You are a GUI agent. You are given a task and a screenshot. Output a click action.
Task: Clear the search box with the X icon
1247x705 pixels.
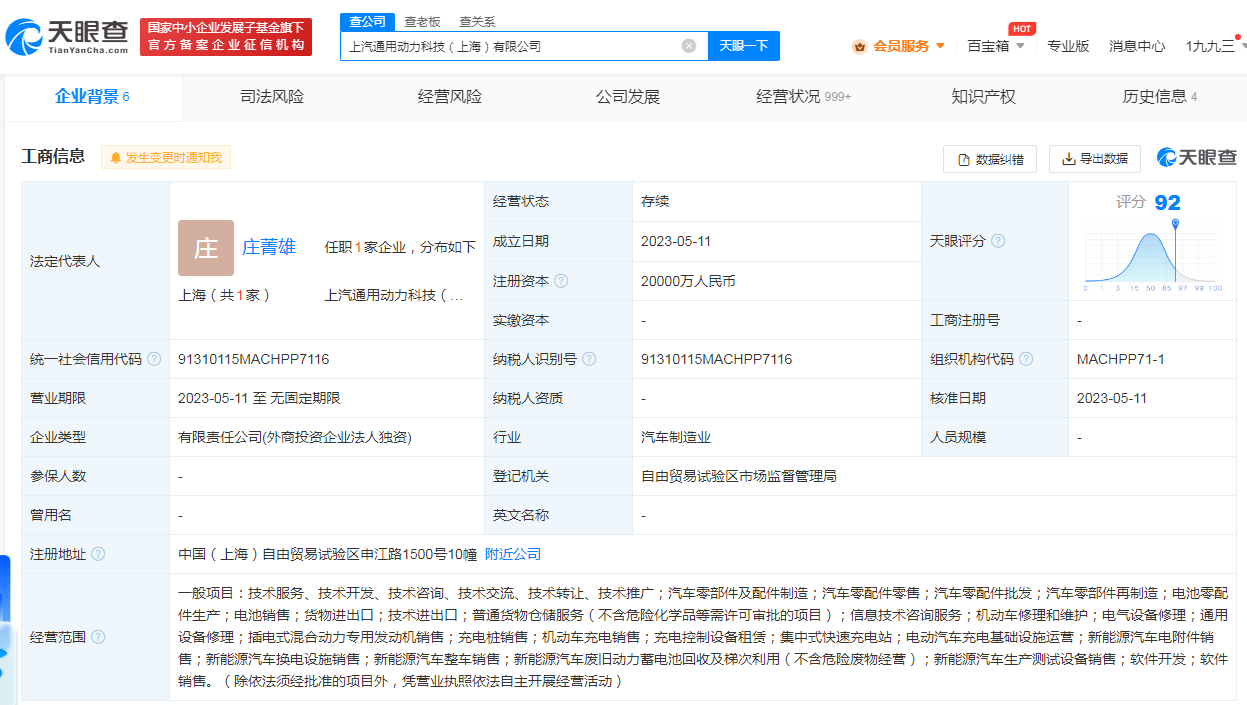(689, 46)
